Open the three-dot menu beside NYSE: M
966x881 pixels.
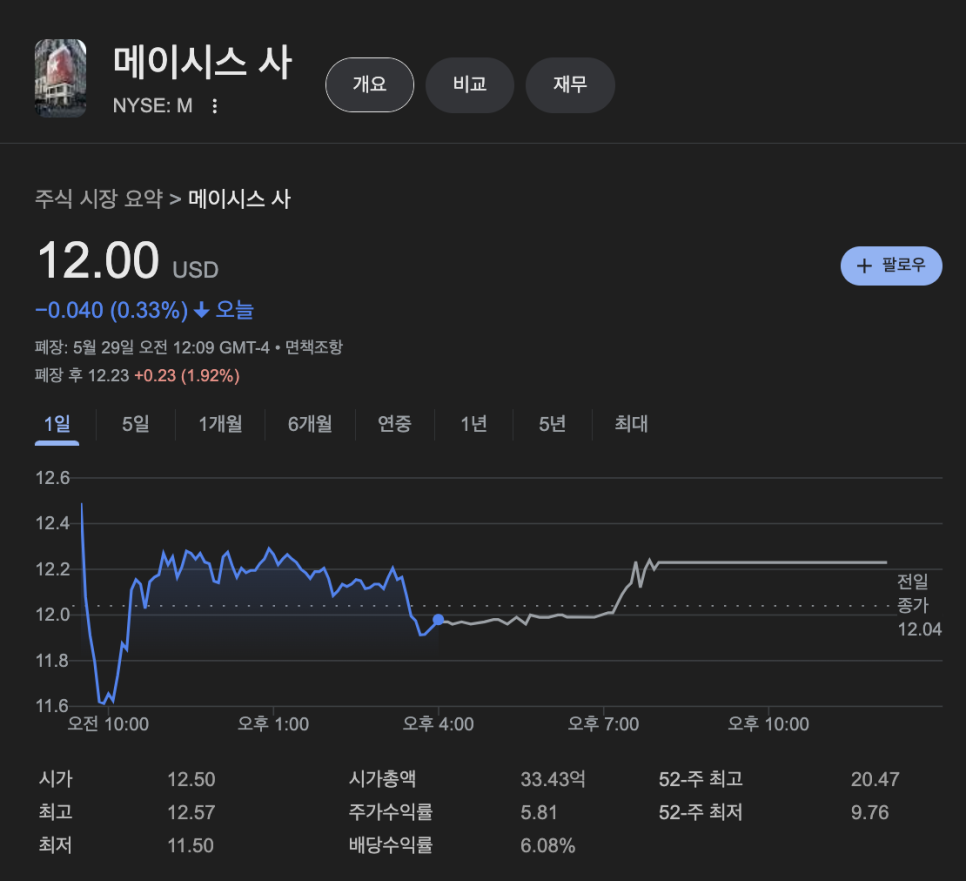coord(214,106)
